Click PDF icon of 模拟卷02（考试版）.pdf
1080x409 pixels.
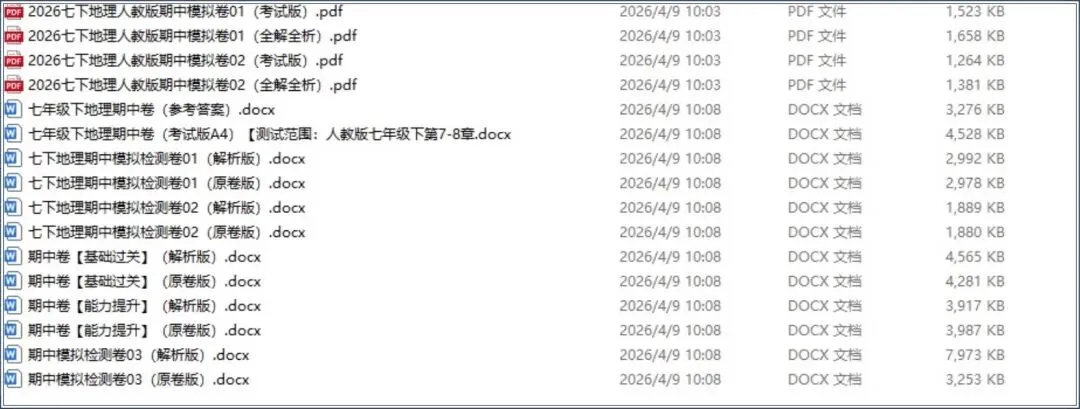[x=14, y=61]
